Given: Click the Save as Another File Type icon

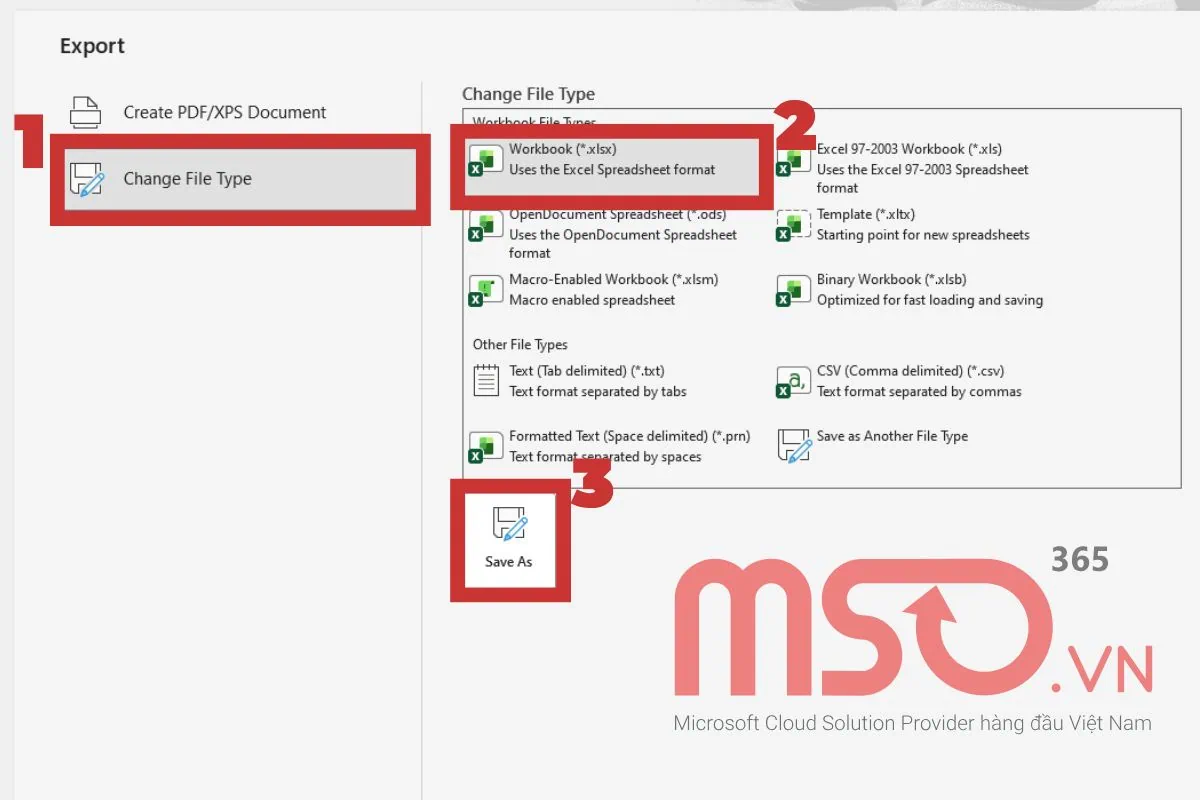Looking at the screenshot, I should point(794,447).
